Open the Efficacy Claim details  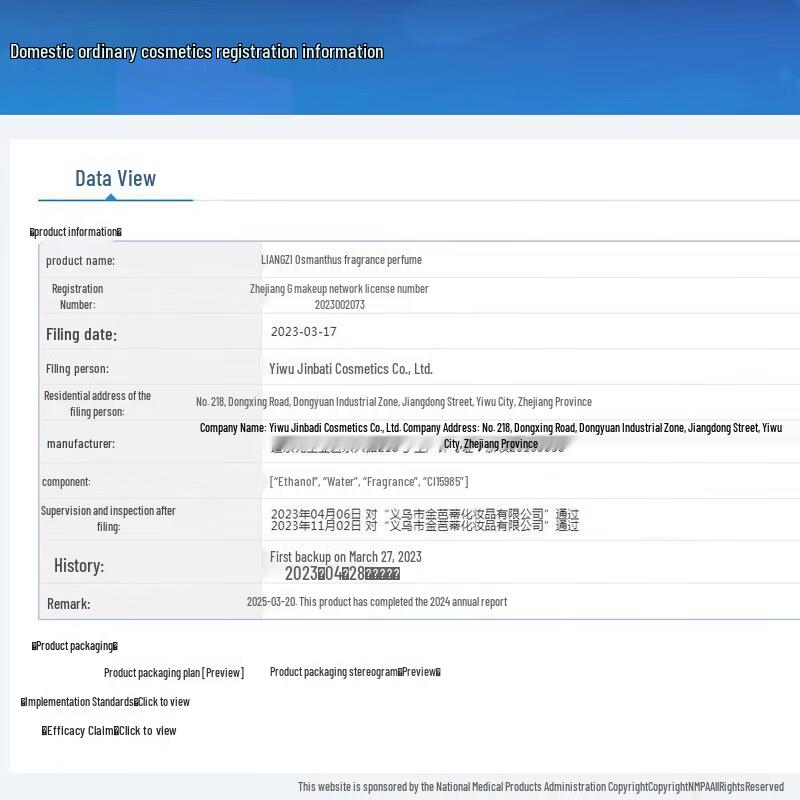coord(110,731)
